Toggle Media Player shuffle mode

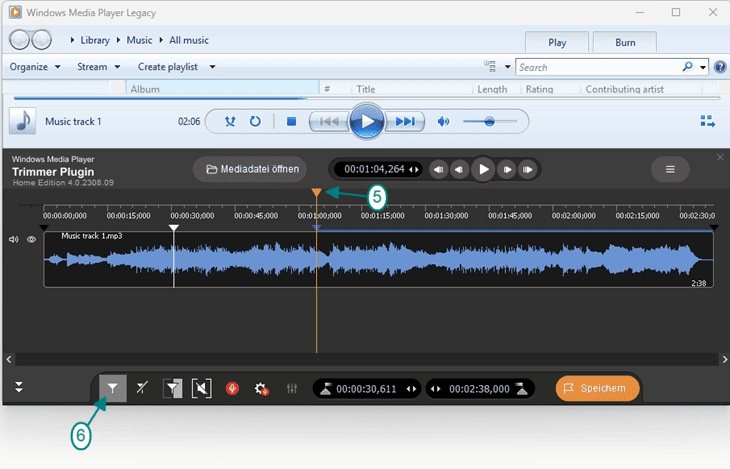[x=230, y=122]
